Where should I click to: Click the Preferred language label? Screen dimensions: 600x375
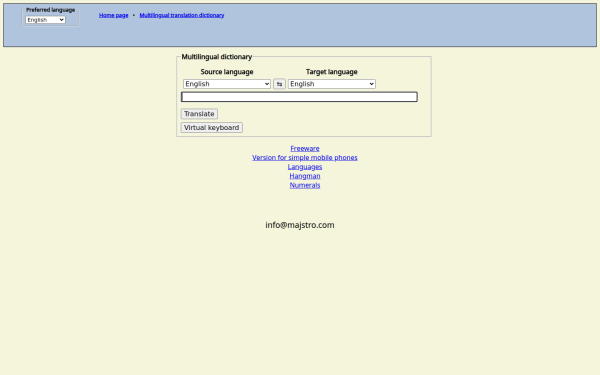(51, 10)
